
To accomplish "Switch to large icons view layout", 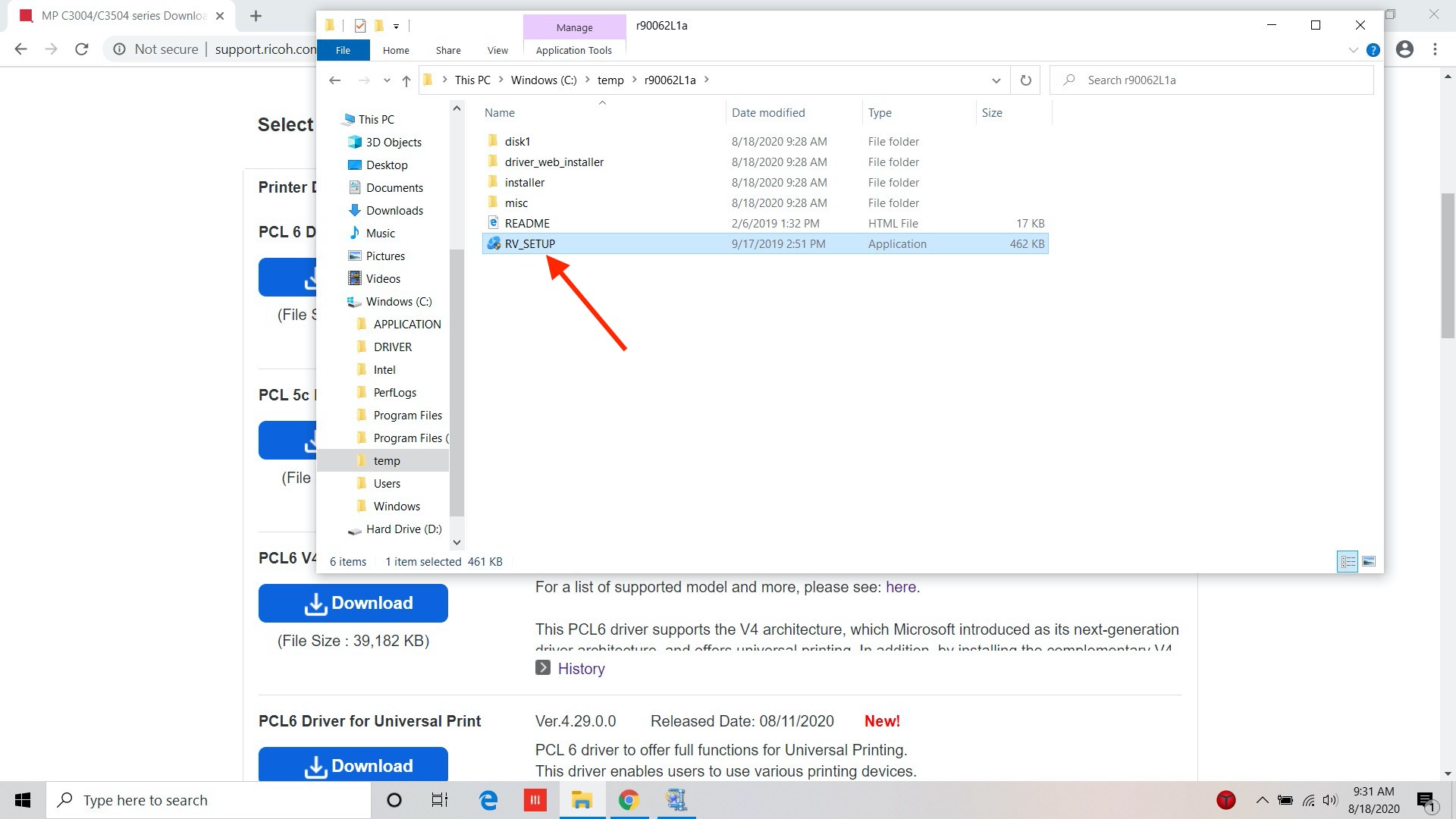I will click(x=1369, y=561).
